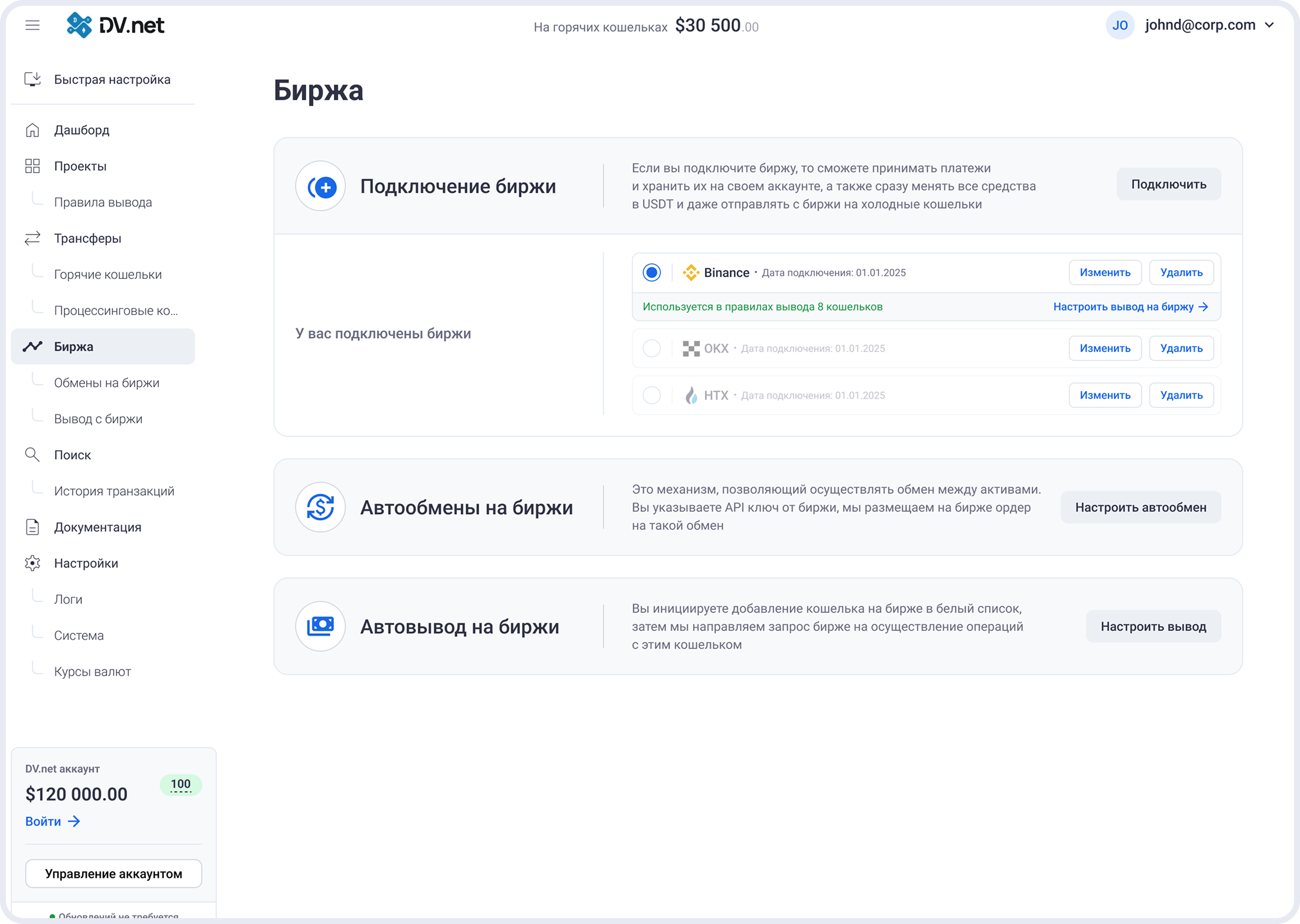Click the Transfers arrows icon
The image size is (1300, 924).
coord(32,238)
